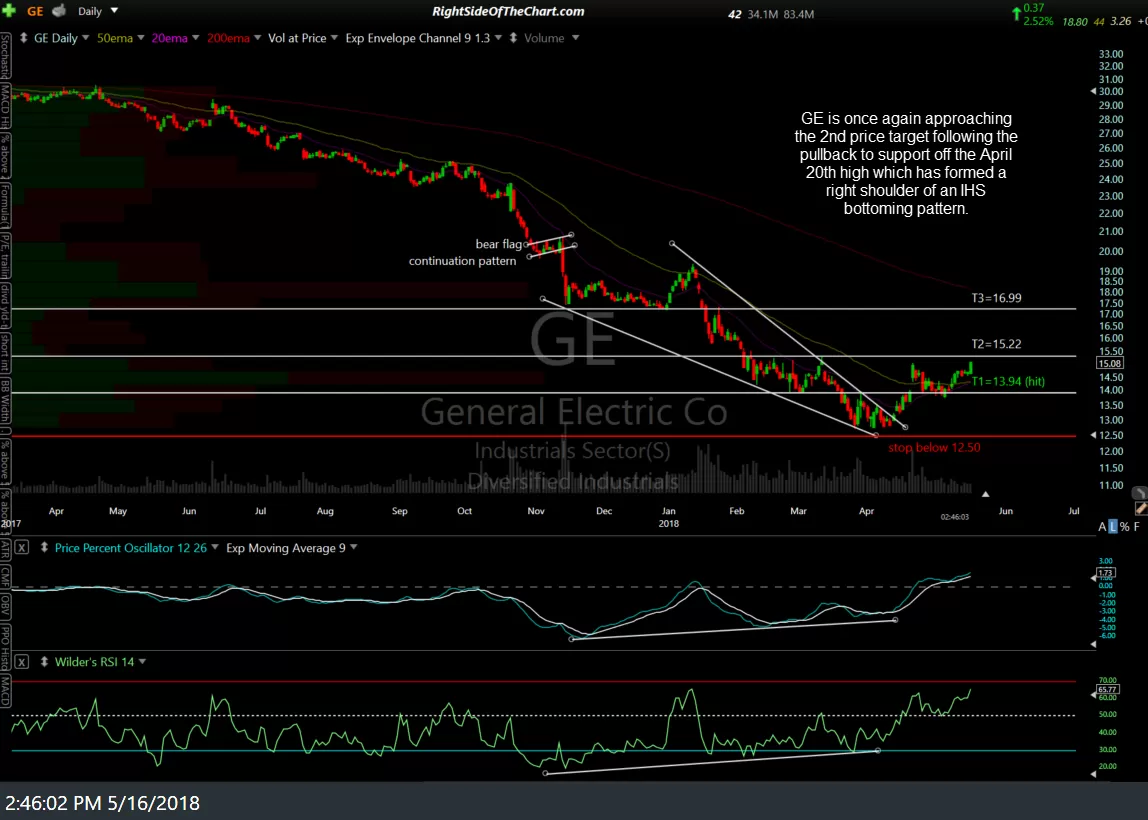Toggle arithmetic scale A button
This screenshot has width=1148, height=820.
[1103, 526]
